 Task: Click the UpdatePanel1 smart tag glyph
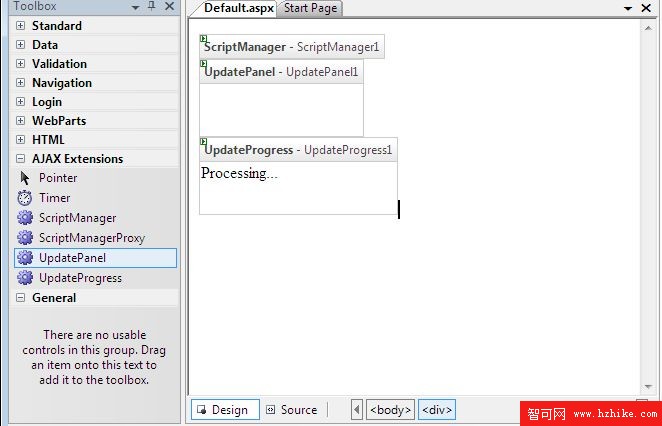pos(204,64)
